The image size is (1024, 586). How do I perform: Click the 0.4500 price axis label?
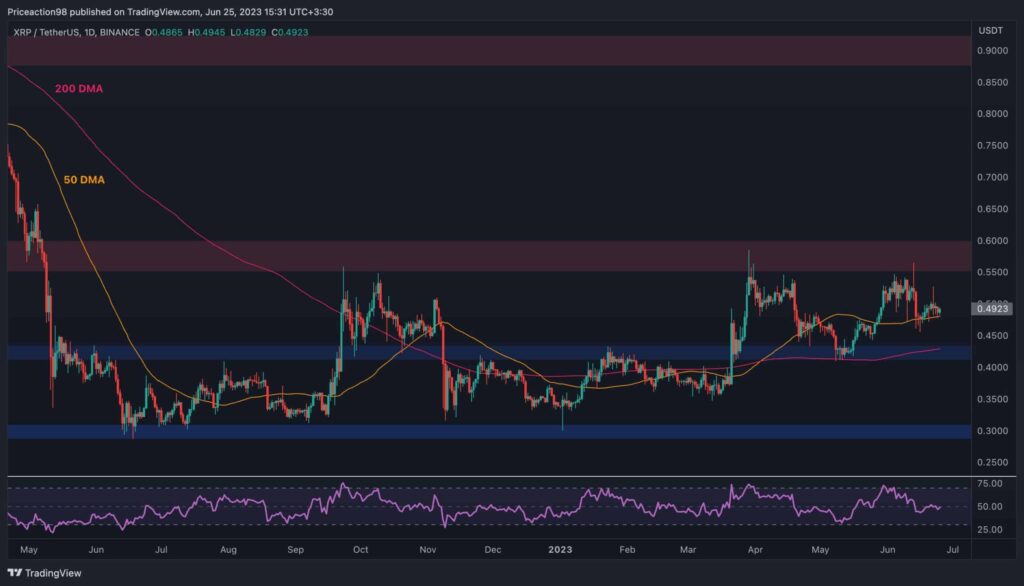tap(992, 336)
